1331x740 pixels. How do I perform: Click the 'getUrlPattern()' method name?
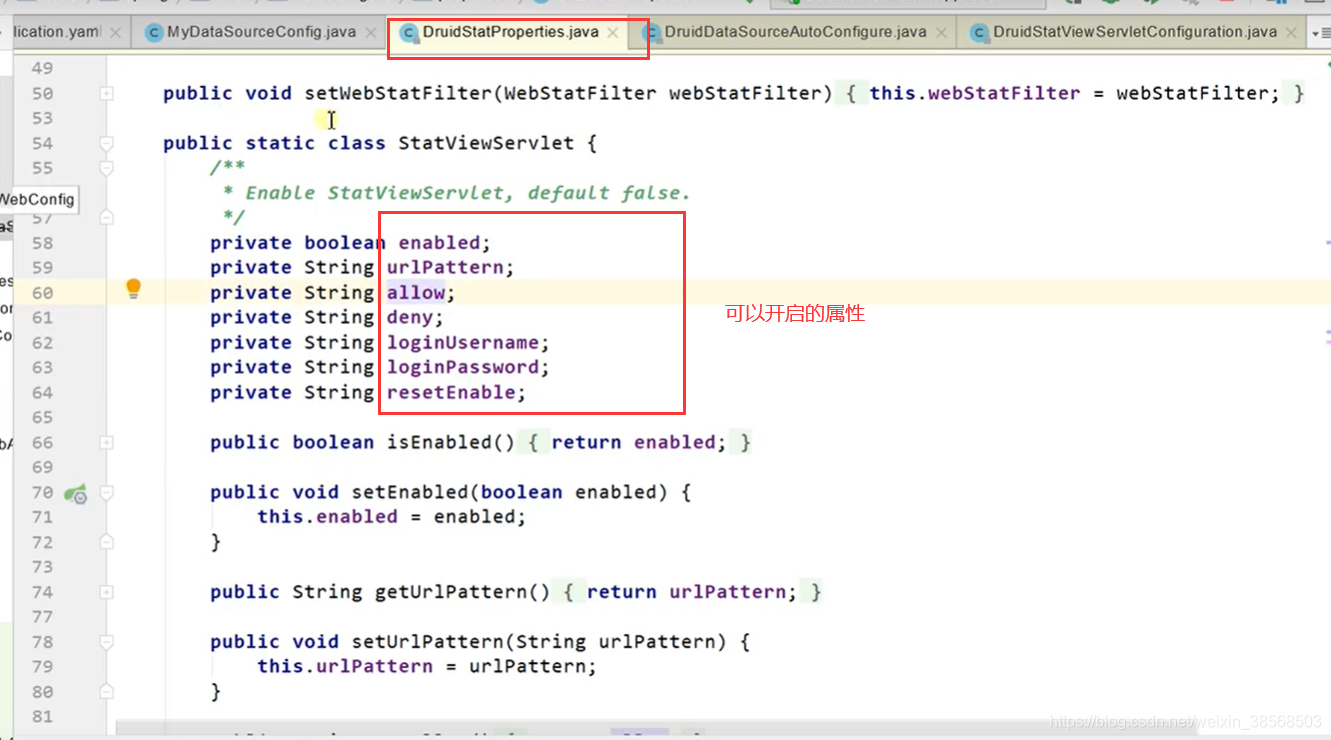coord(462,592)
